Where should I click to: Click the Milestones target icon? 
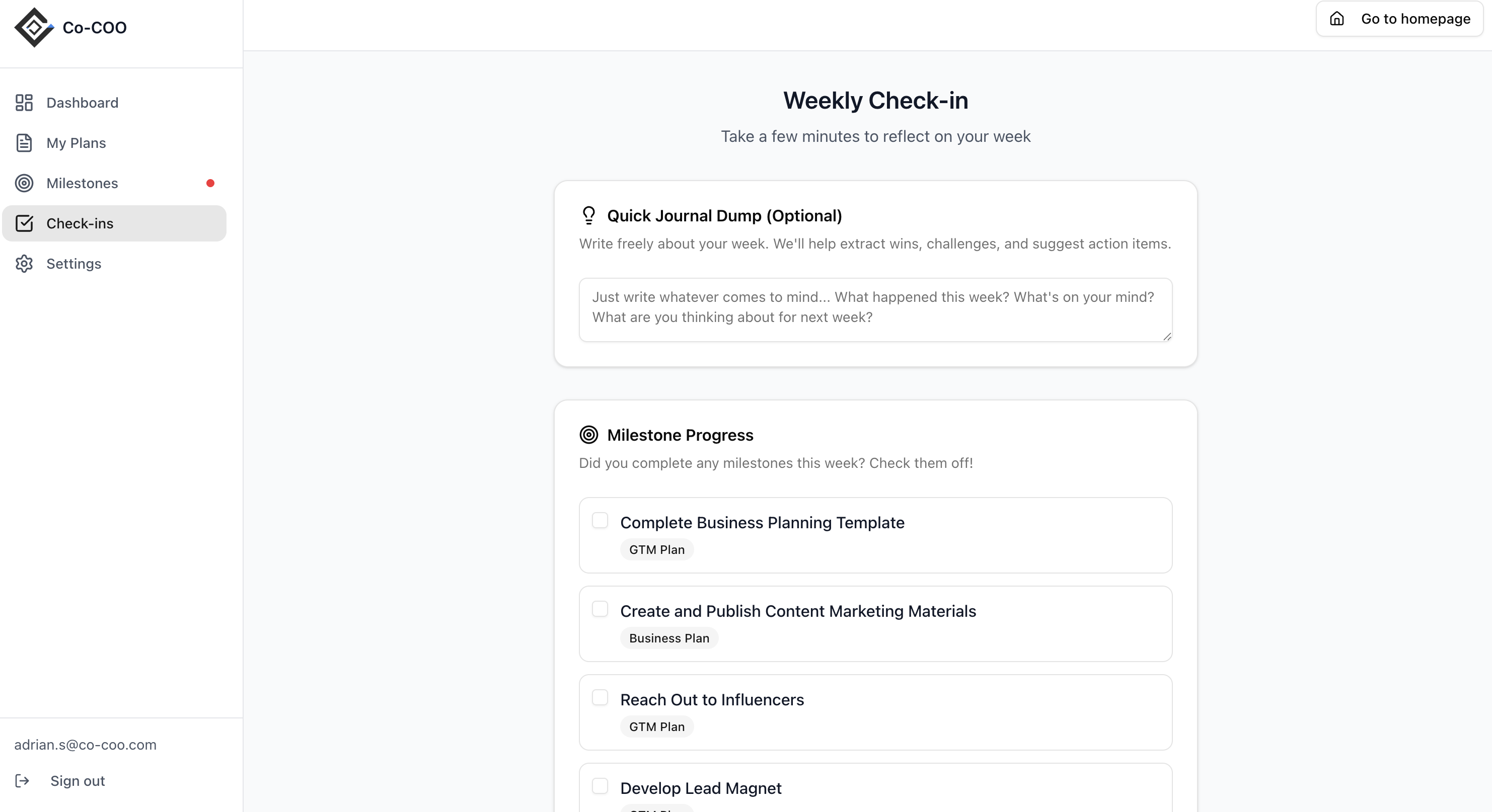pyautogui.click(x=24, y=184)
